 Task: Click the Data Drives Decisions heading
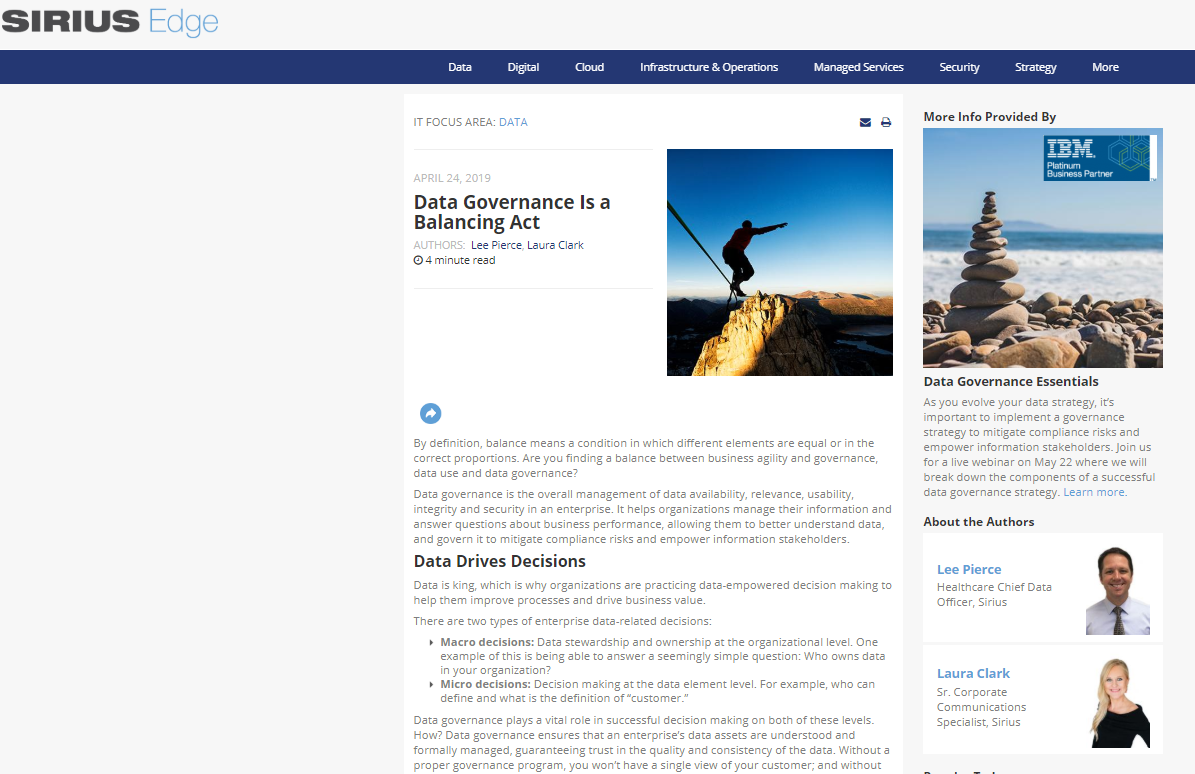pos(499,561)
